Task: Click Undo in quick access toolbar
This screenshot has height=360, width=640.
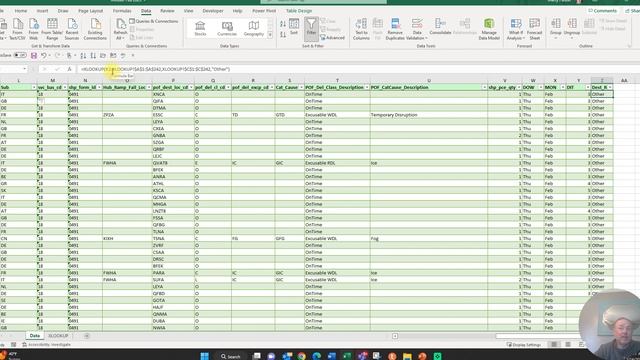Action: point(44,55)
